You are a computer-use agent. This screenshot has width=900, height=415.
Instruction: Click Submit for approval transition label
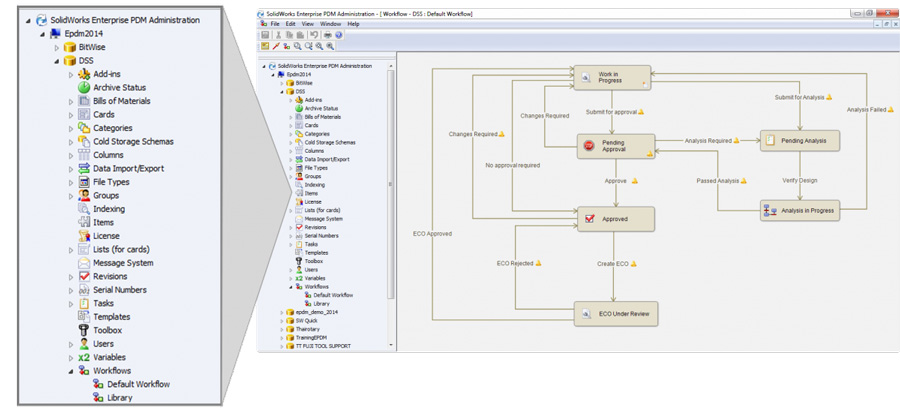point(611,112)
